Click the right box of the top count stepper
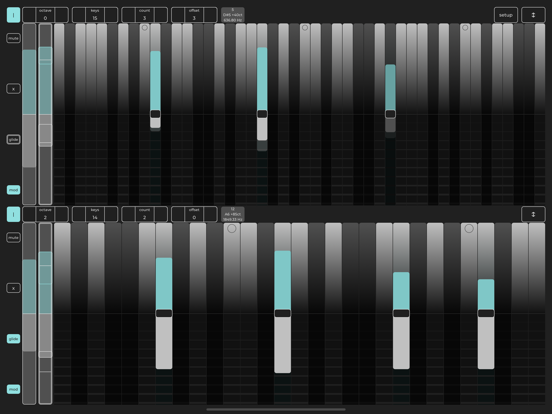Screen dimensions: 552x414 pyautogui.click(x=161, y=15)
